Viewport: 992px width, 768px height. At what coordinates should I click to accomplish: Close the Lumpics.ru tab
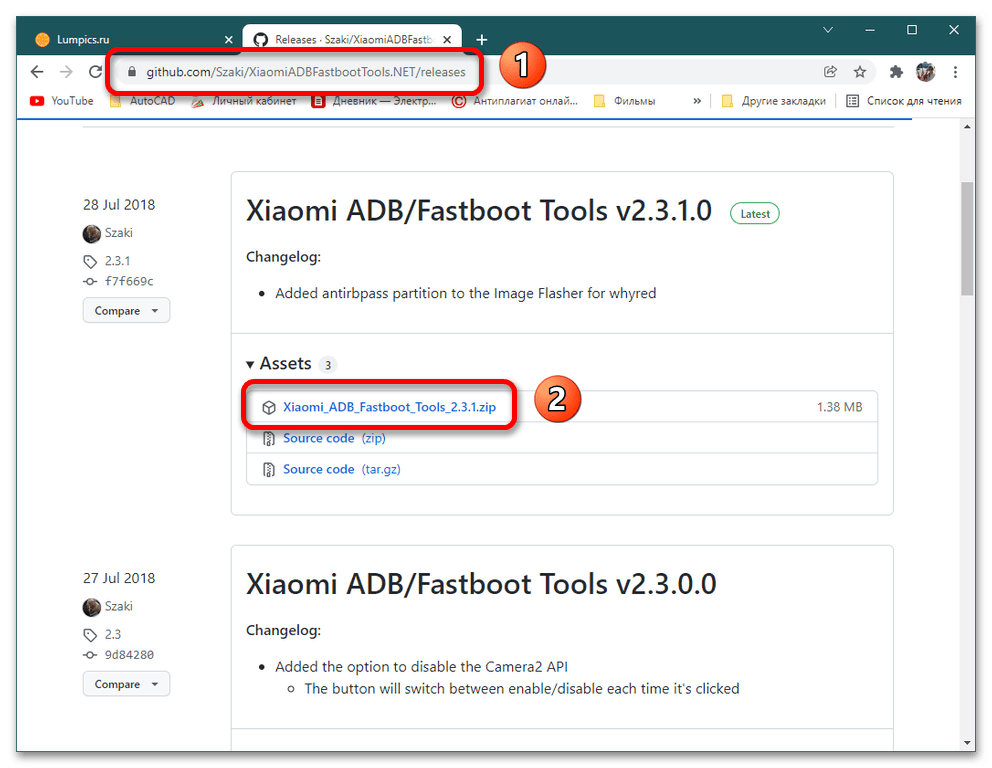[x=228, y=40]
